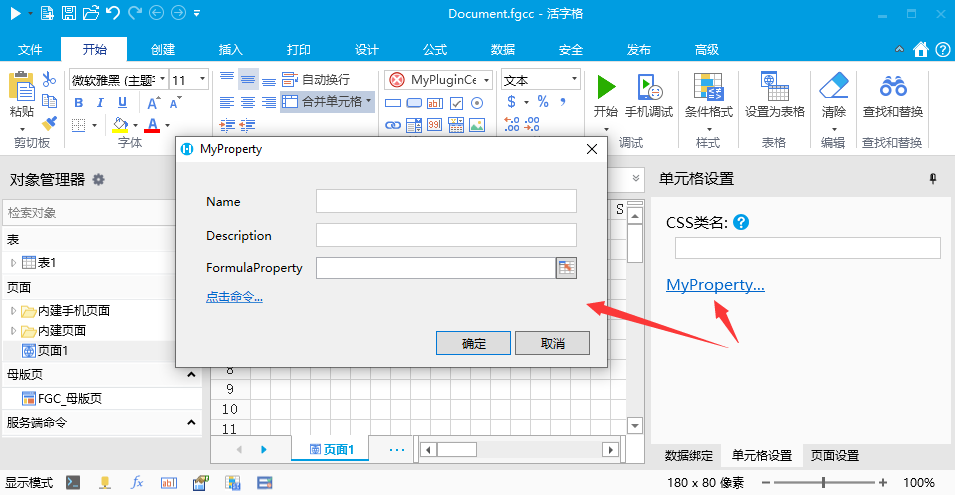Expand the 内建手机页面 folder
The image size is (955, 495).
[x=13, y=311]
